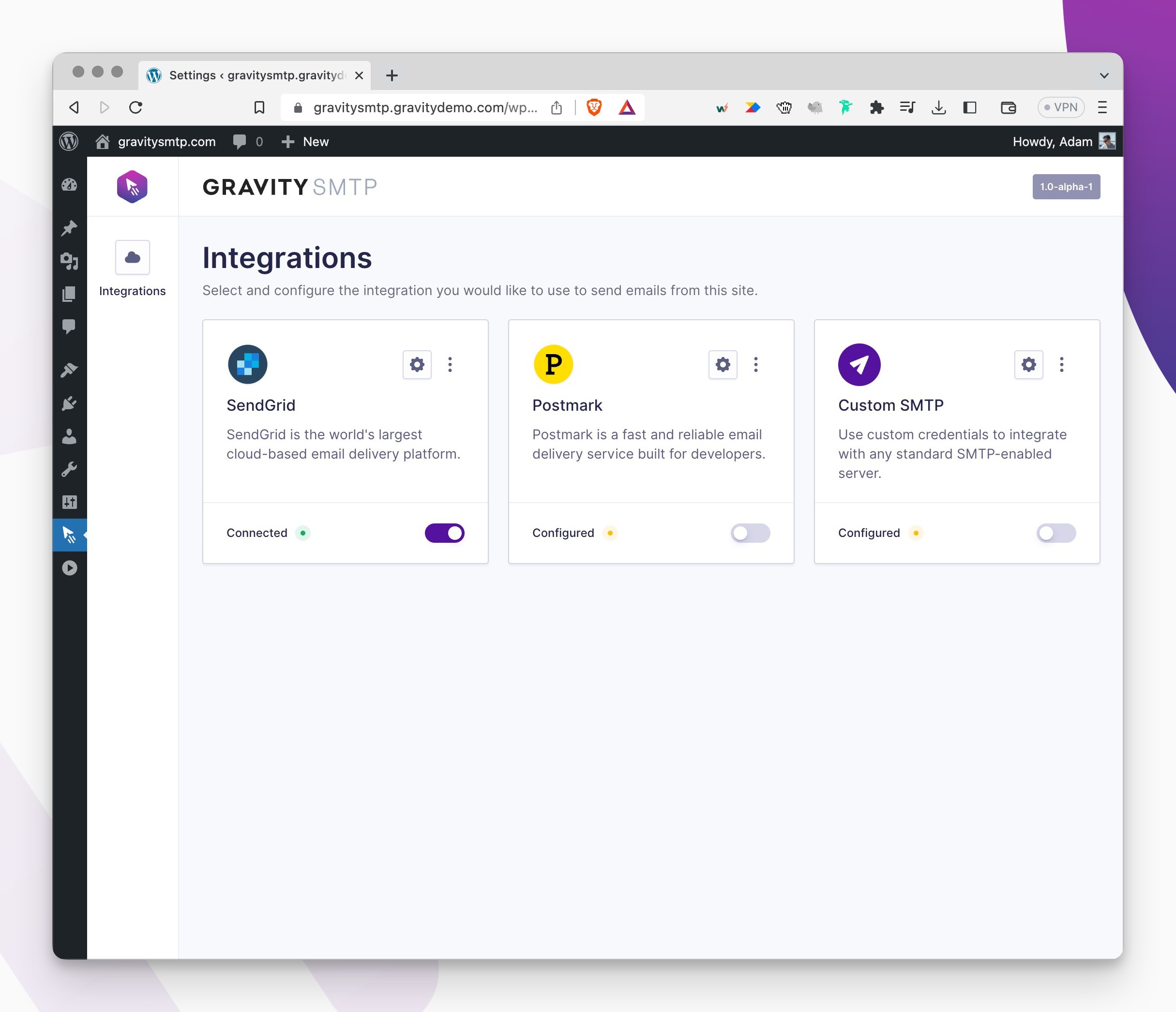
Task: Click the Configured status on Postmark card
Action: [x=563, y=533]
